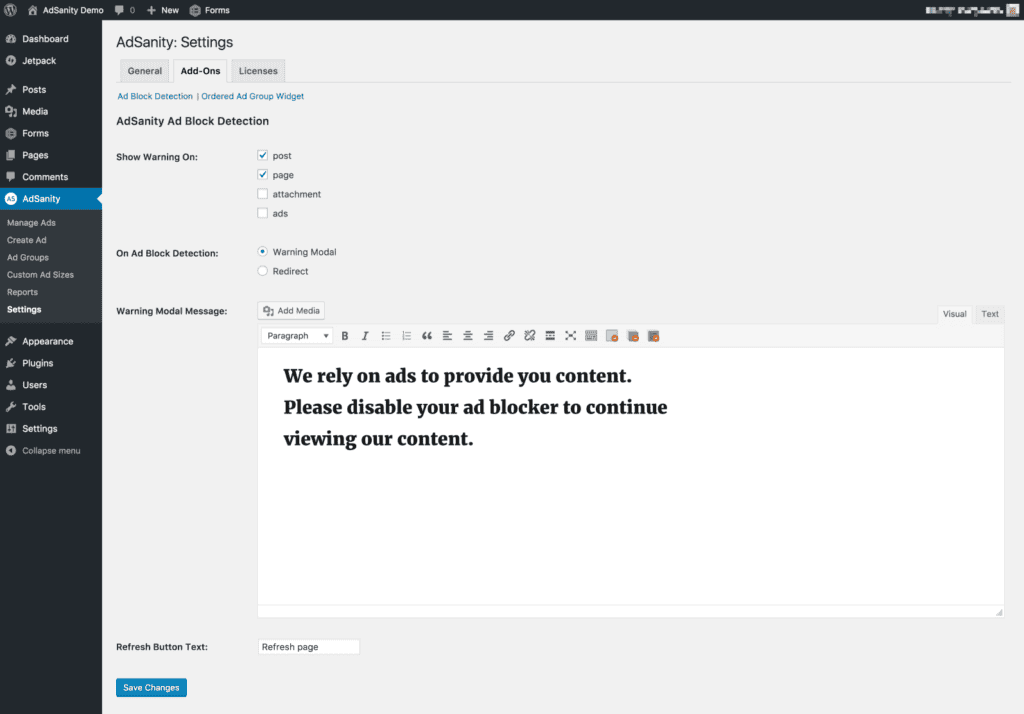
Task: Toggle distraction-free writing mode
Action: click(570, 335)
